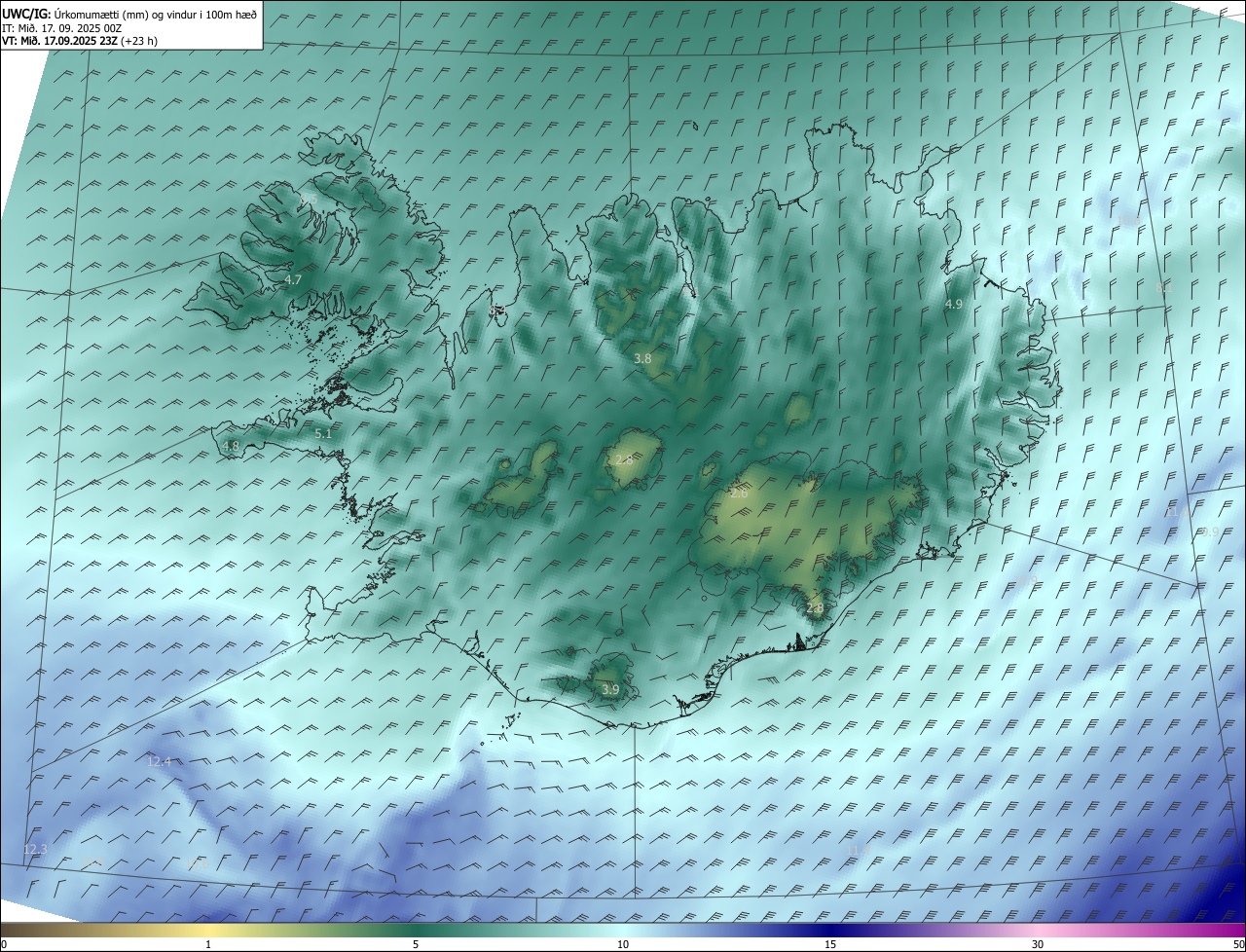Click the "VT: Mið. 17.09.2025 23Z (+23 h)" line
This screenshot has width=1246, height=952.
pos(80,41)
